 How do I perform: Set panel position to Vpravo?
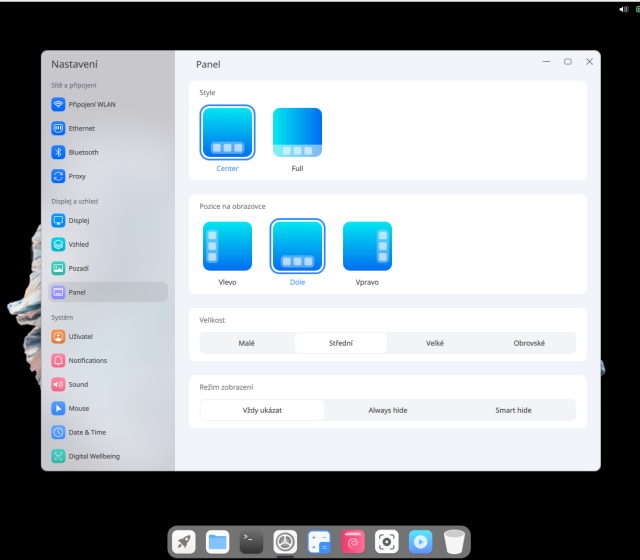point(367,247)
